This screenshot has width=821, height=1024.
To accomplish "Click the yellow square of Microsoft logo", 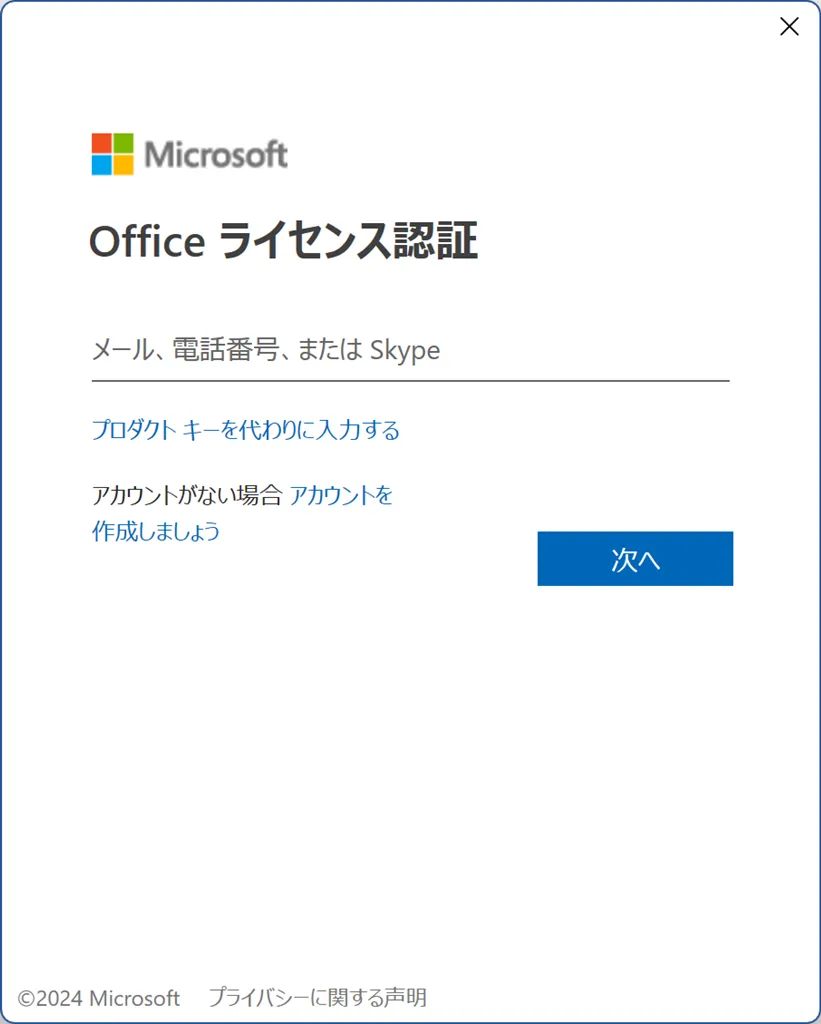I will click(x=124, y=166).
